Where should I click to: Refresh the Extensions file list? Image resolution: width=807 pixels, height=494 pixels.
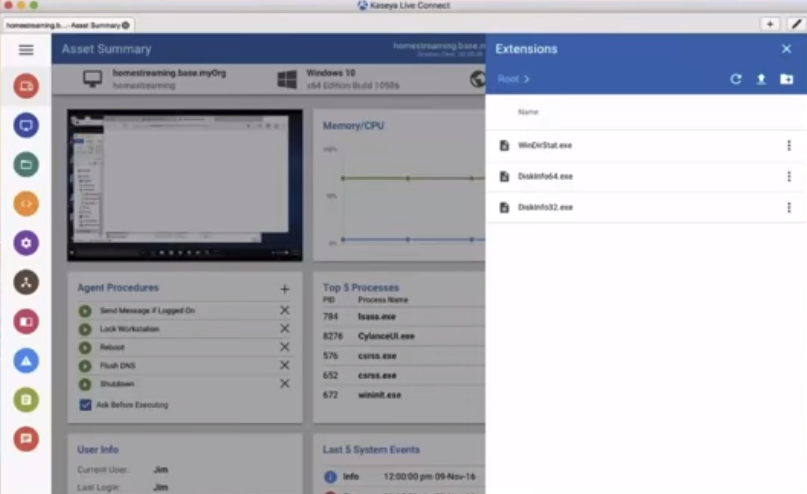(x=736, y=79)
